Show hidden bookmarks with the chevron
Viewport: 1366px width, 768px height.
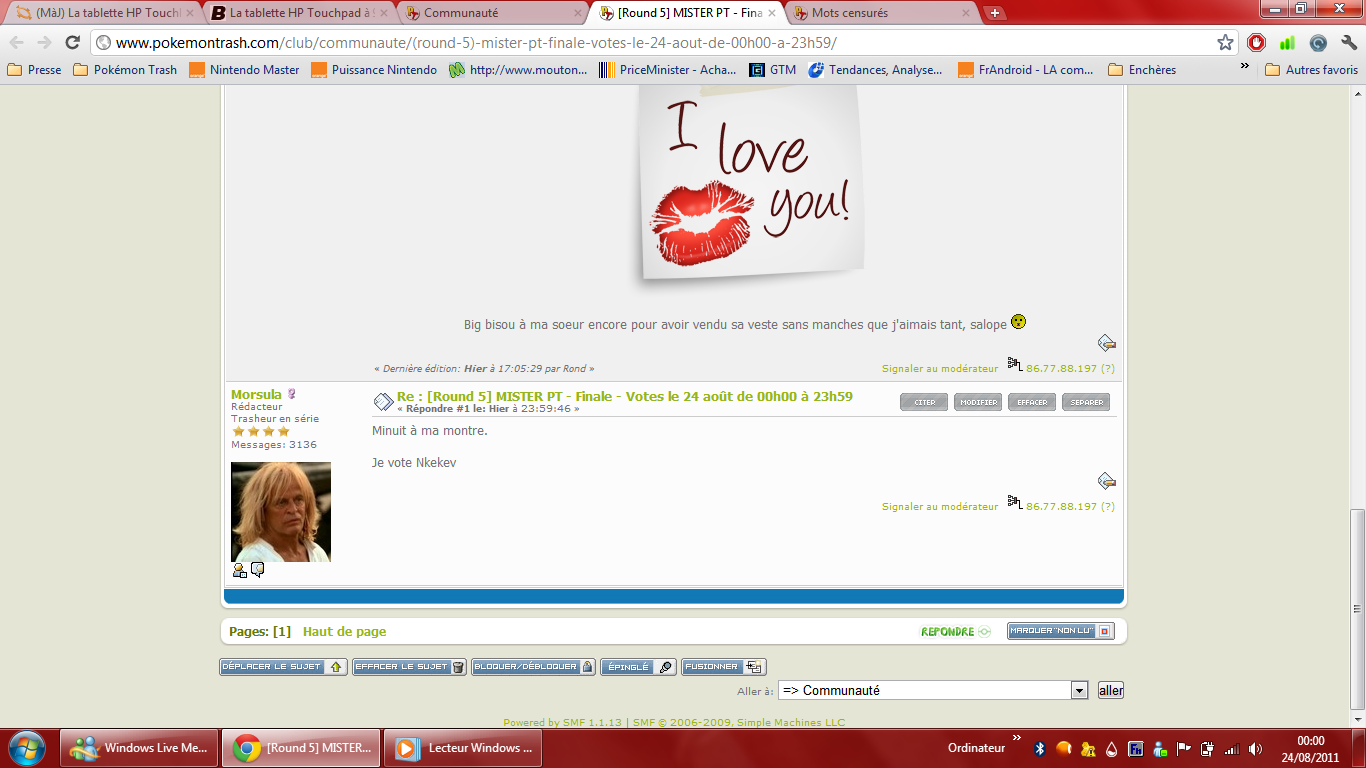[x=1245, y=66]
